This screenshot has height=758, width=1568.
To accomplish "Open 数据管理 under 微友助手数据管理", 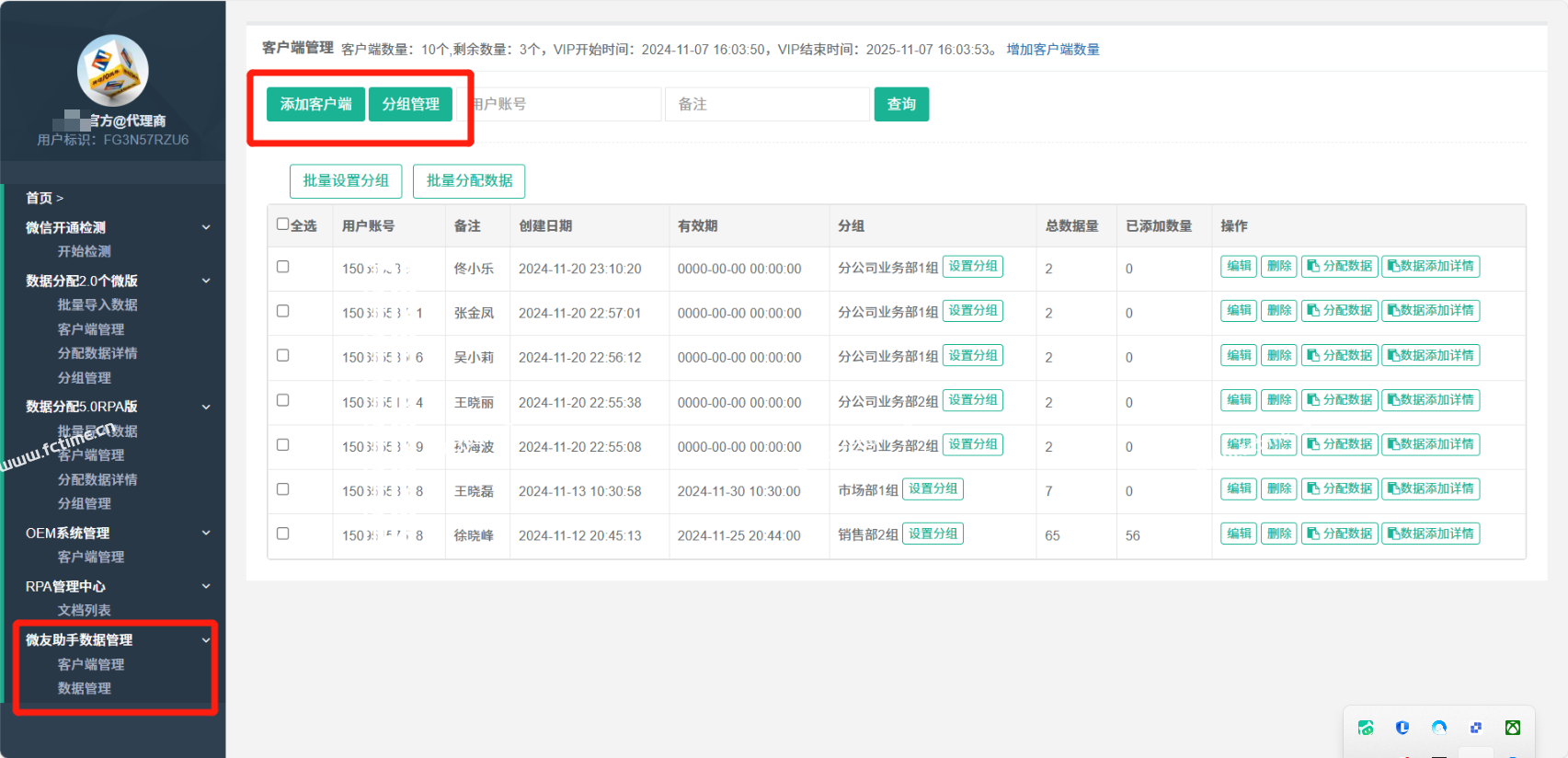I will [x=85, y=688].
